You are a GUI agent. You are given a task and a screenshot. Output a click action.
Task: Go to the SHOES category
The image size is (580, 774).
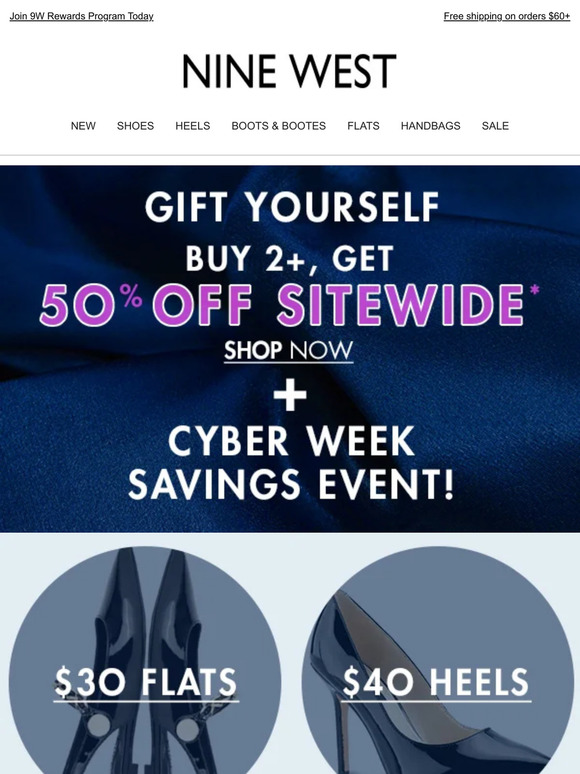(135, 126)
